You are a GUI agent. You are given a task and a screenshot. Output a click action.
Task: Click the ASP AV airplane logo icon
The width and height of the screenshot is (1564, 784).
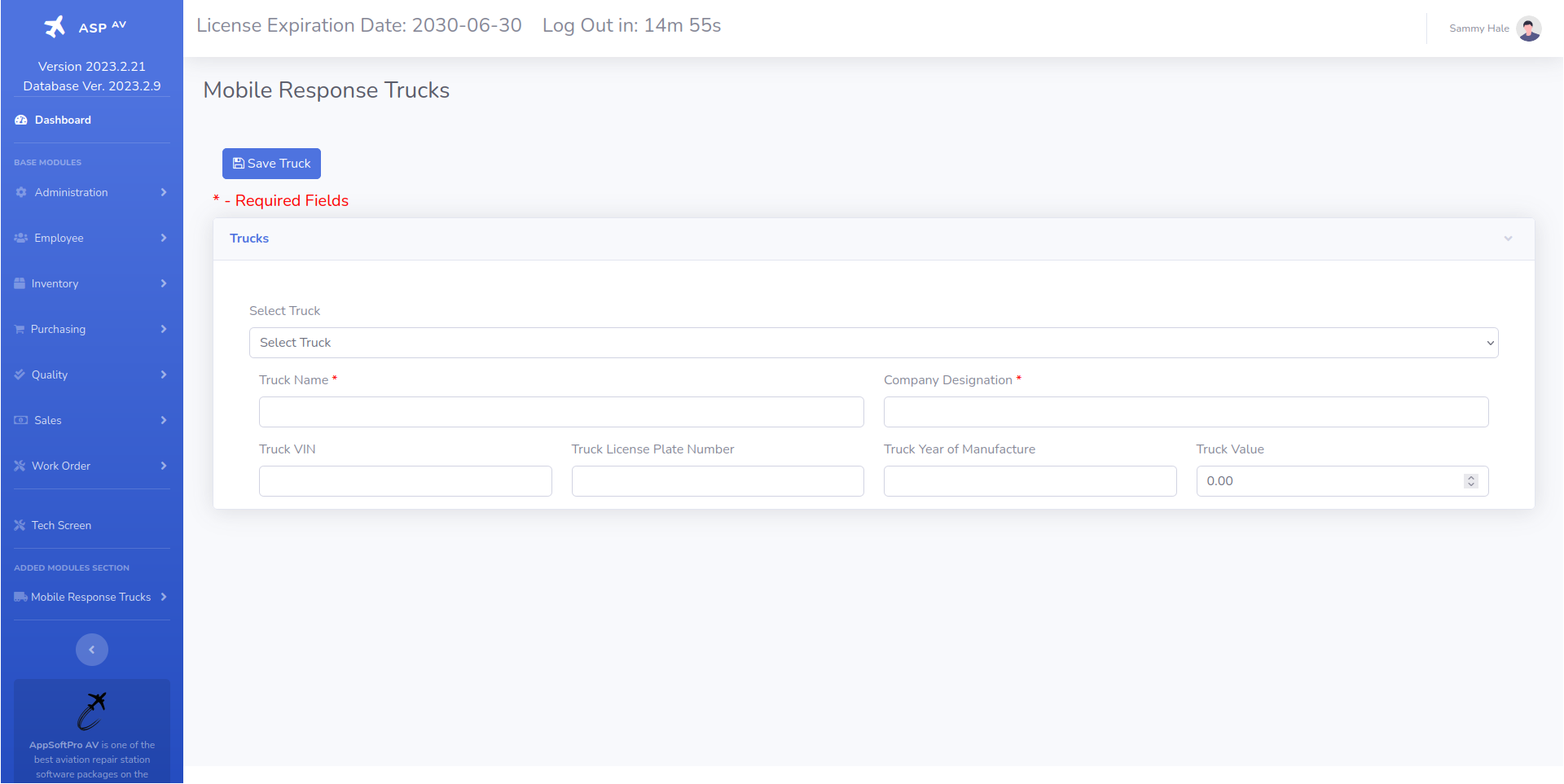point(55,27)
